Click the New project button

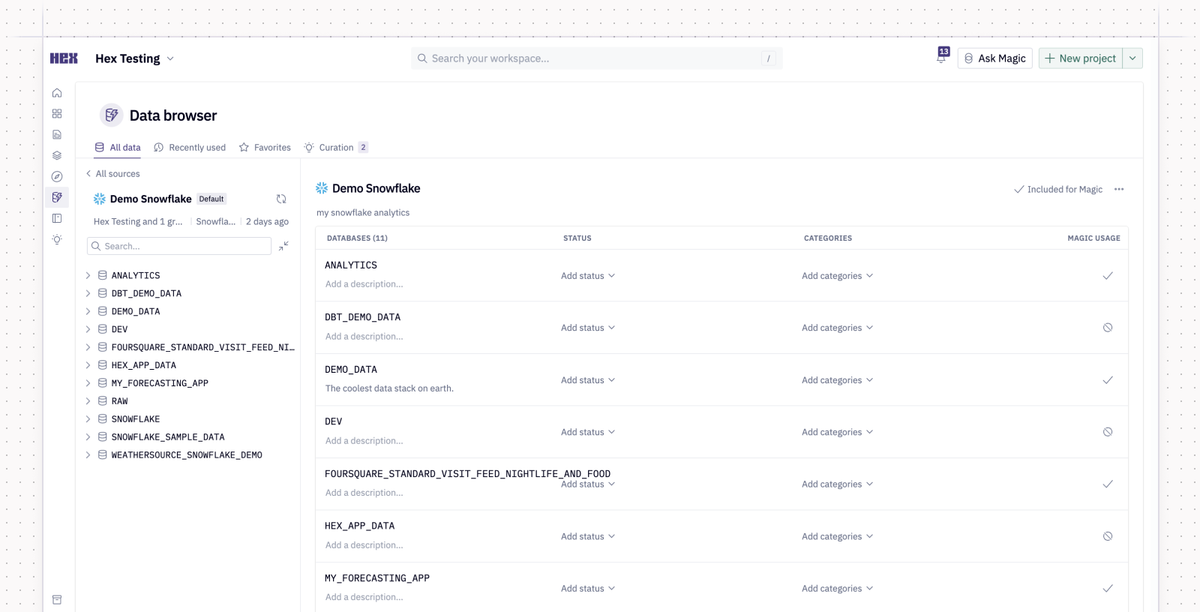point(1081,59)
